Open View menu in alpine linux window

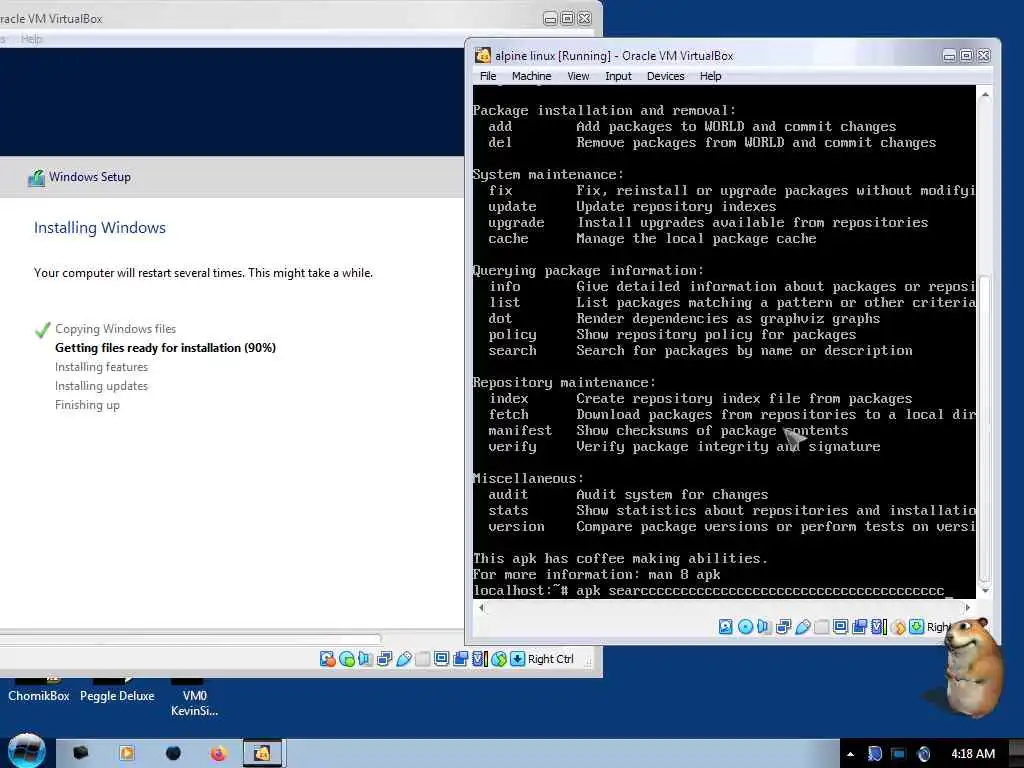pos(578,76)
